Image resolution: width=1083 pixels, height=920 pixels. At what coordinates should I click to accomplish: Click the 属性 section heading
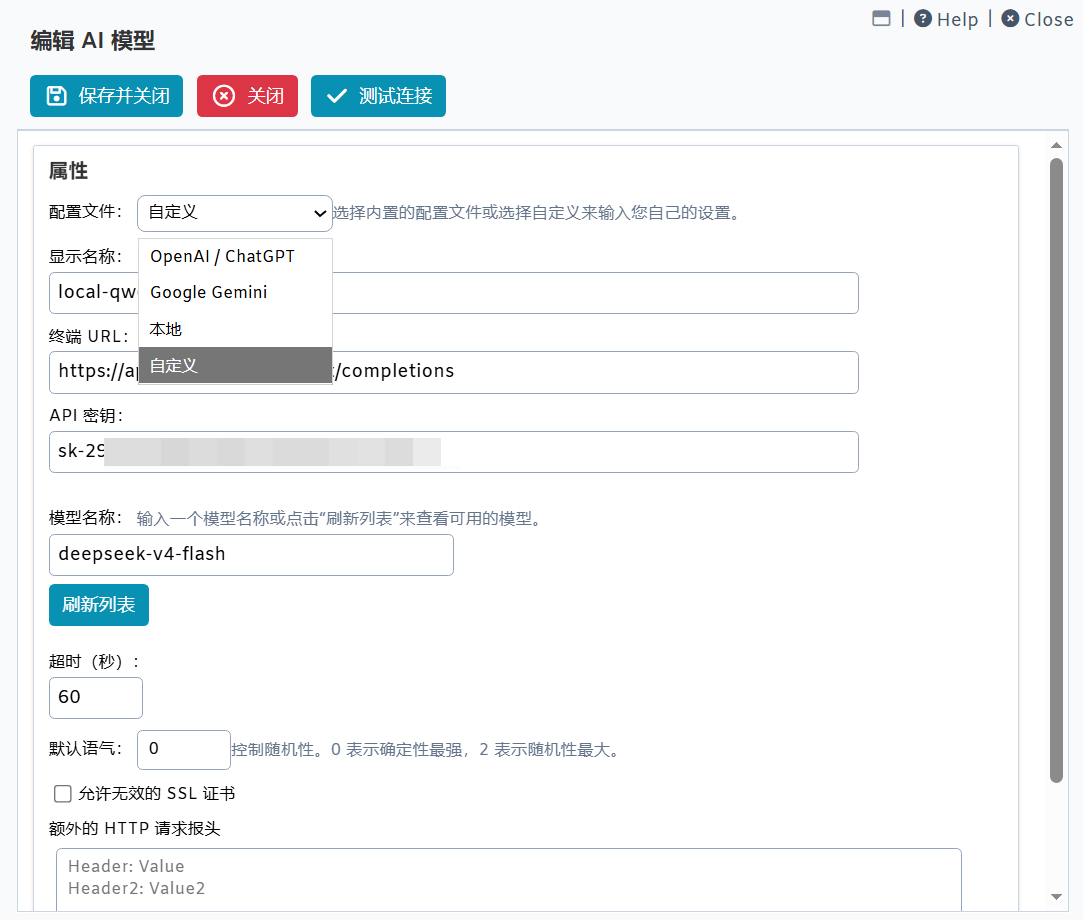68,171
